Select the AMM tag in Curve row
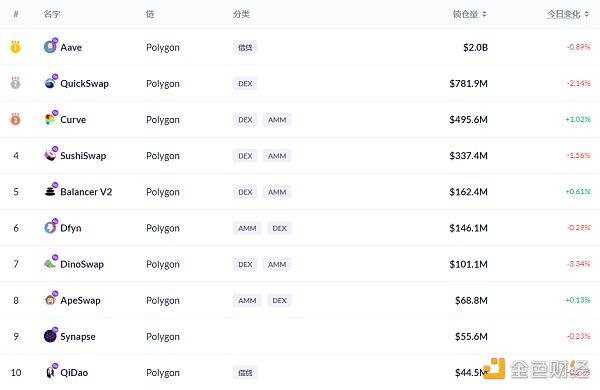 pyautogui.click(x=277, y=120)
